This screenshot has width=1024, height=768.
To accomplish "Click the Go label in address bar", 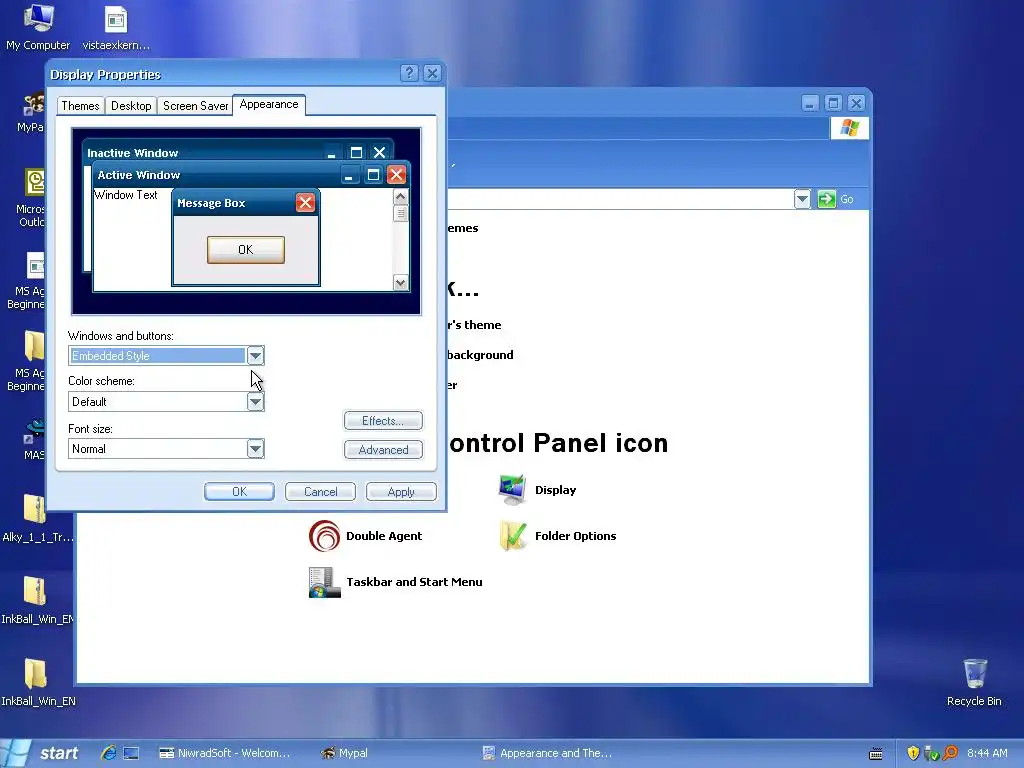I will 846,199.
